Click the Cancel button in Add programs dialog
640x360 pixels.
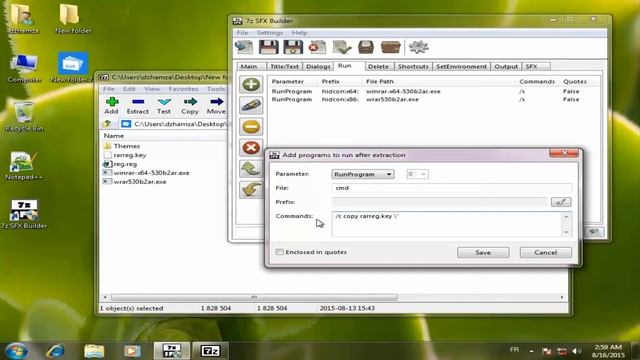(x=546, y=253)
